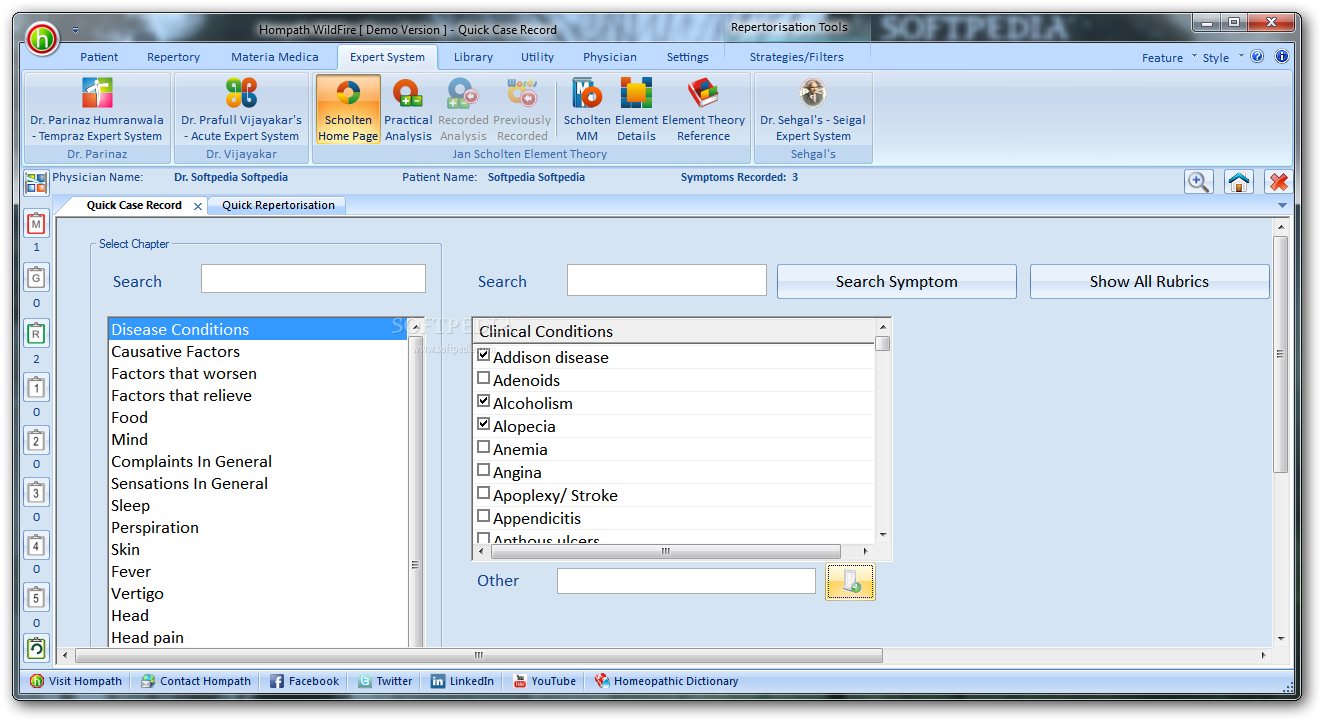Viewport: 1322px width, 721px height.
Task: Uncheck Addison disease checkbox
Action: [484, 355]
